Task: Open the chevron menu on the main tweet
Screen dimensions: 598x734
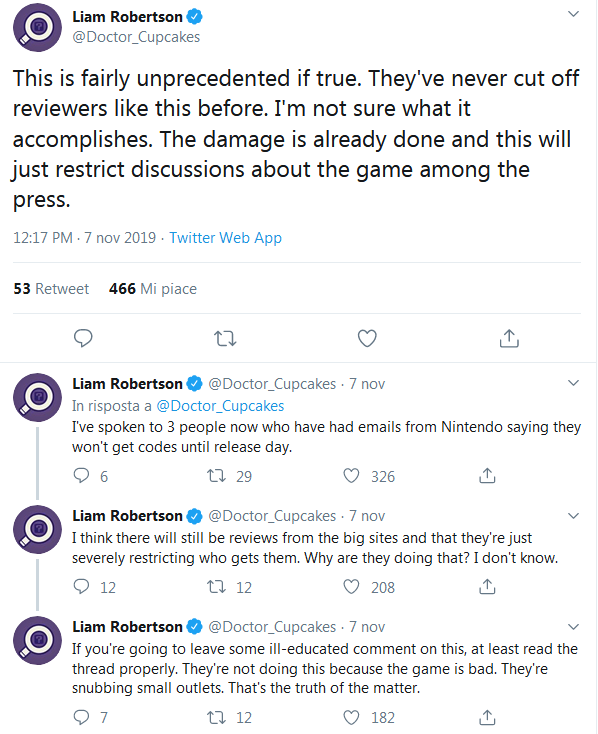Action: coord(573,14)
